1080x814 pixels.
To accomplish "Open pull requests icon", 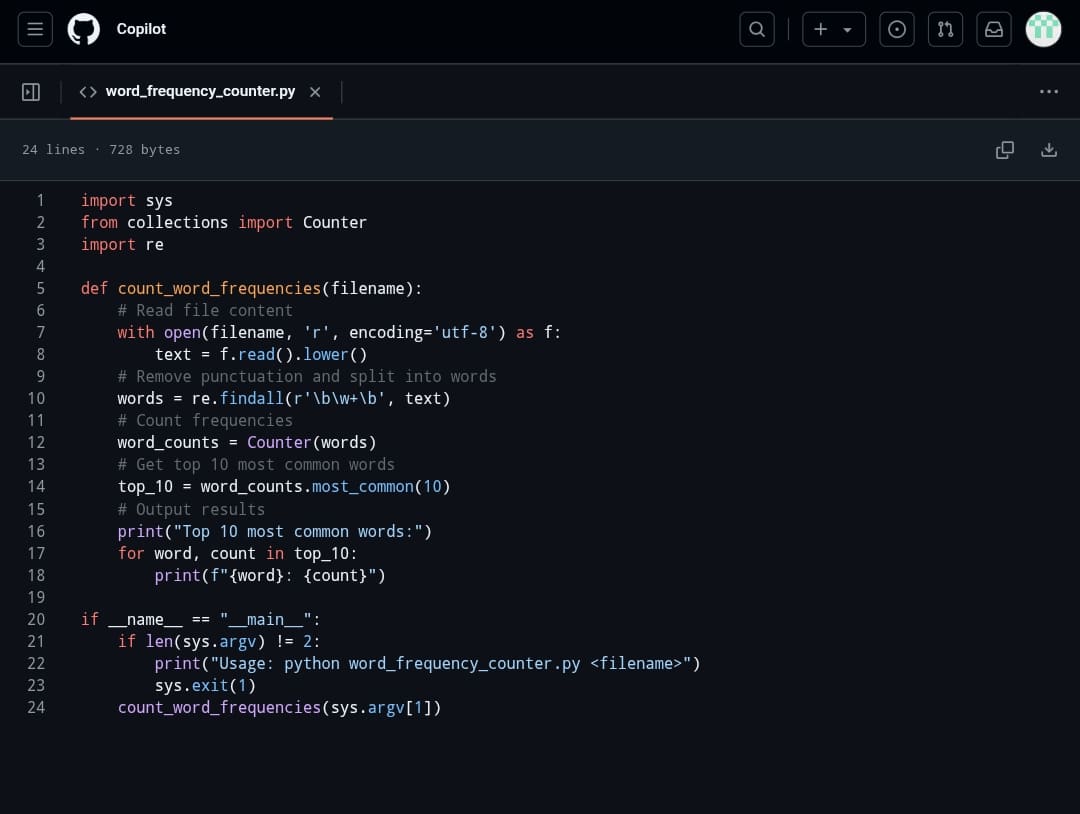I will pos(945,29).
